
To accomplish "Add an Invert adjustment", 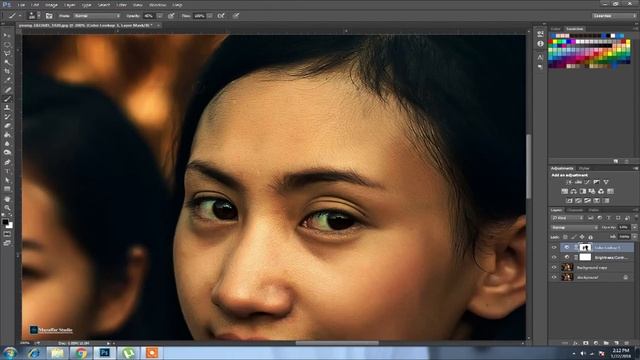I will (x=569, y=200).
